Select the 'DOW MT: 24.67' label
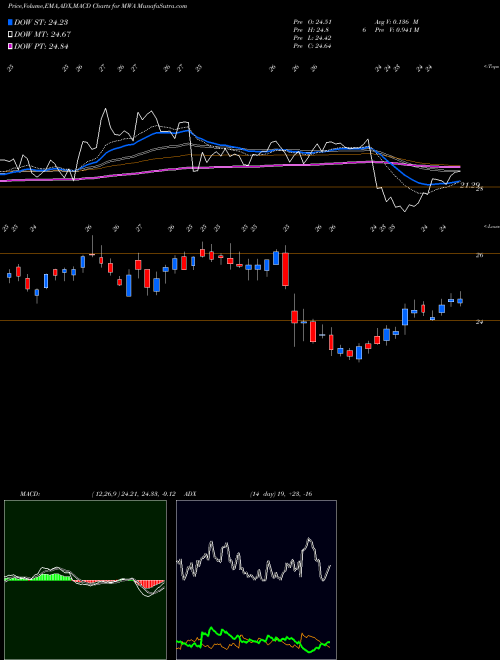 (43, 35)
